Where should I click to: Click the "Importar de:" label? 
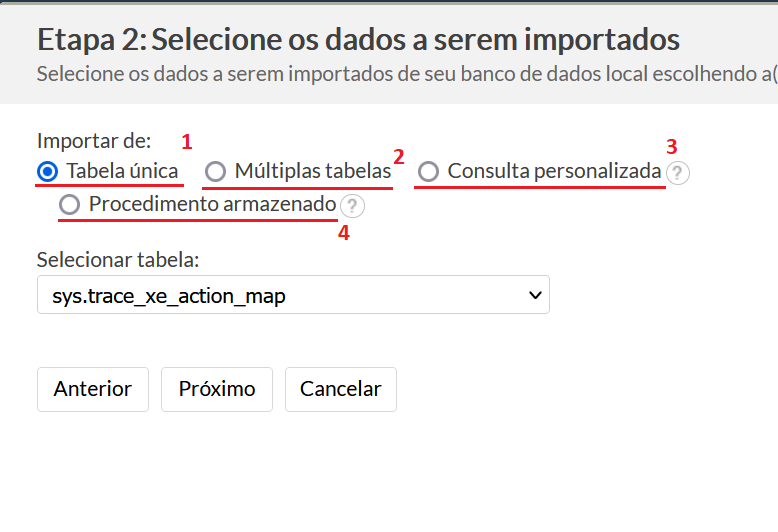click(94, 141)
